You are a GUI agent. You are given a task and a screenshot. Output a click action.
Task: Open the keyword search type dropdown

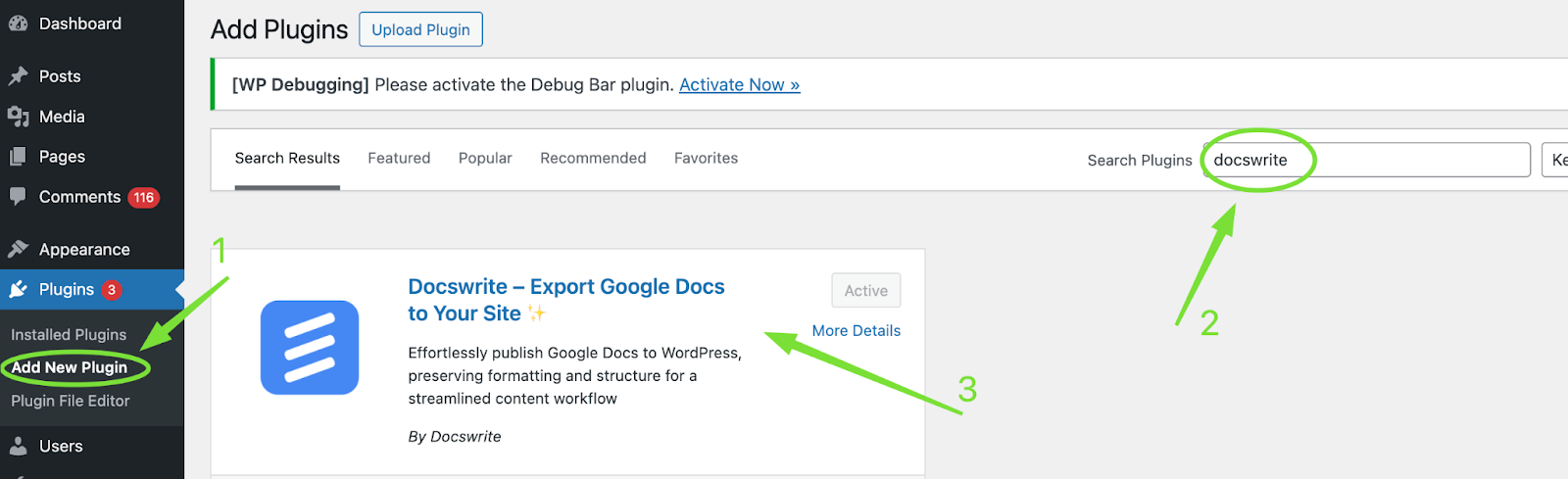1555,160
